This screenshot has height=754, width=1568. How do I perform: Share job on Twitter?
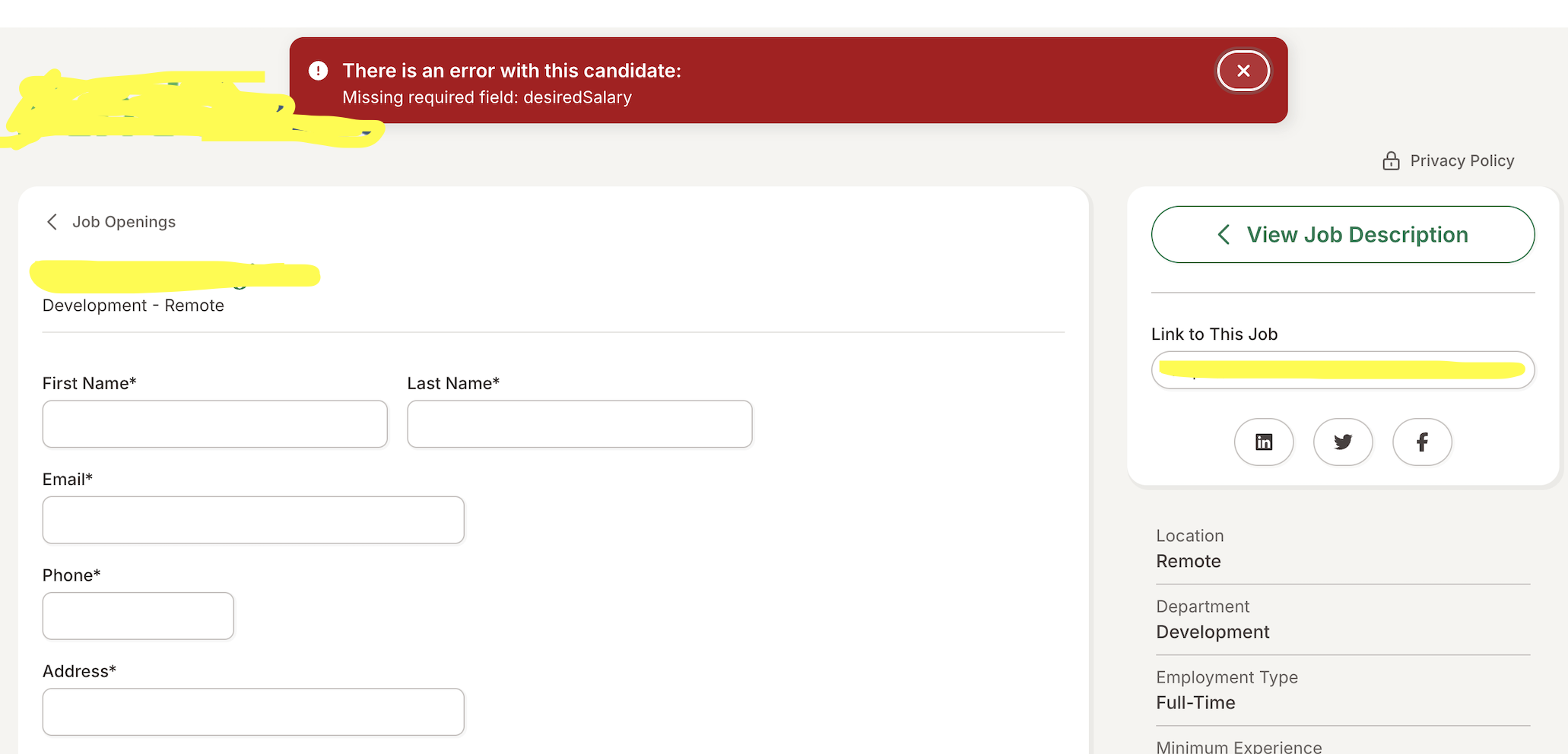click(1343, 442)
